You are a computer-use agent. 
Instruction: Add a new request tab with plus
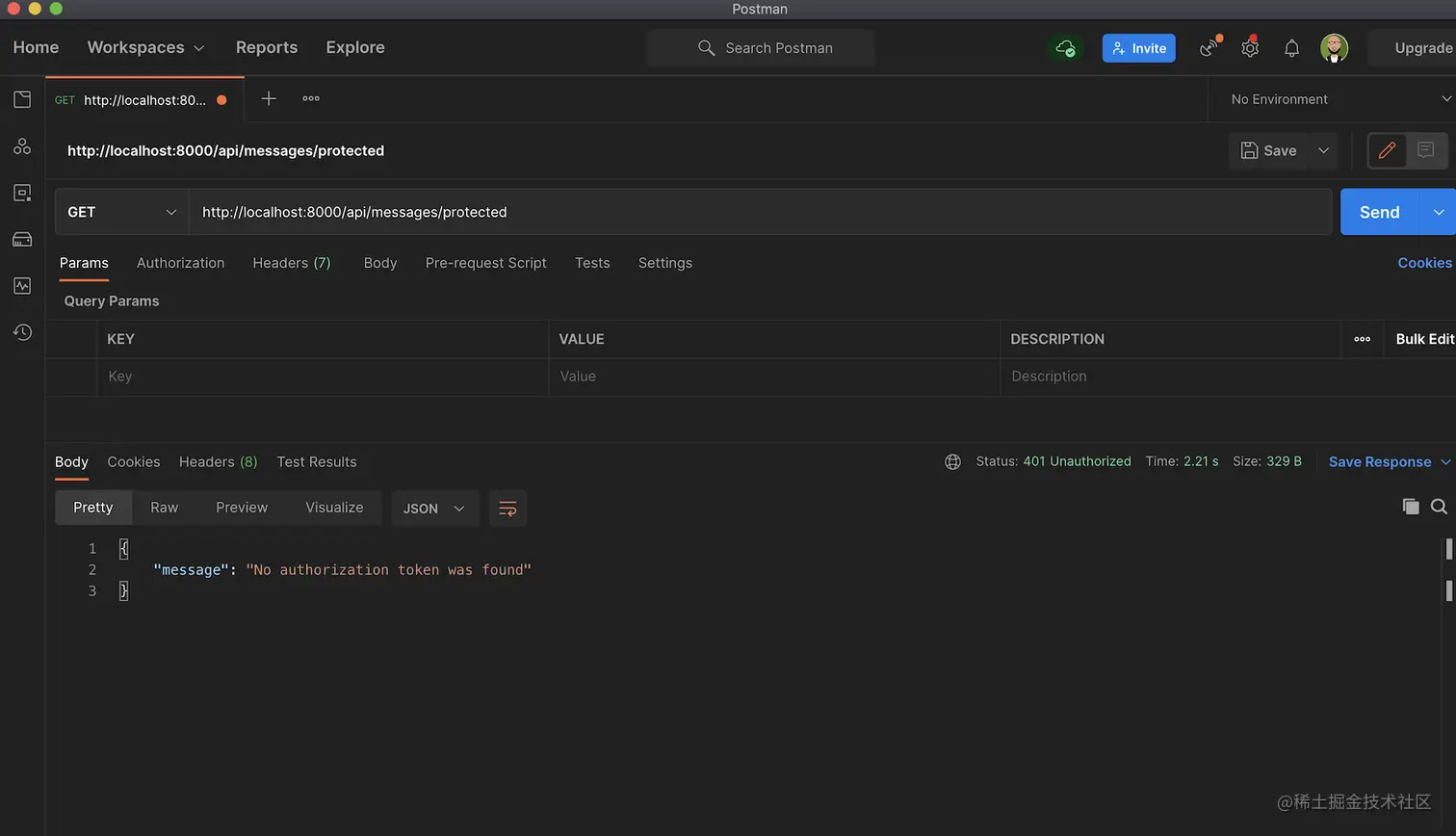(269, 98)
